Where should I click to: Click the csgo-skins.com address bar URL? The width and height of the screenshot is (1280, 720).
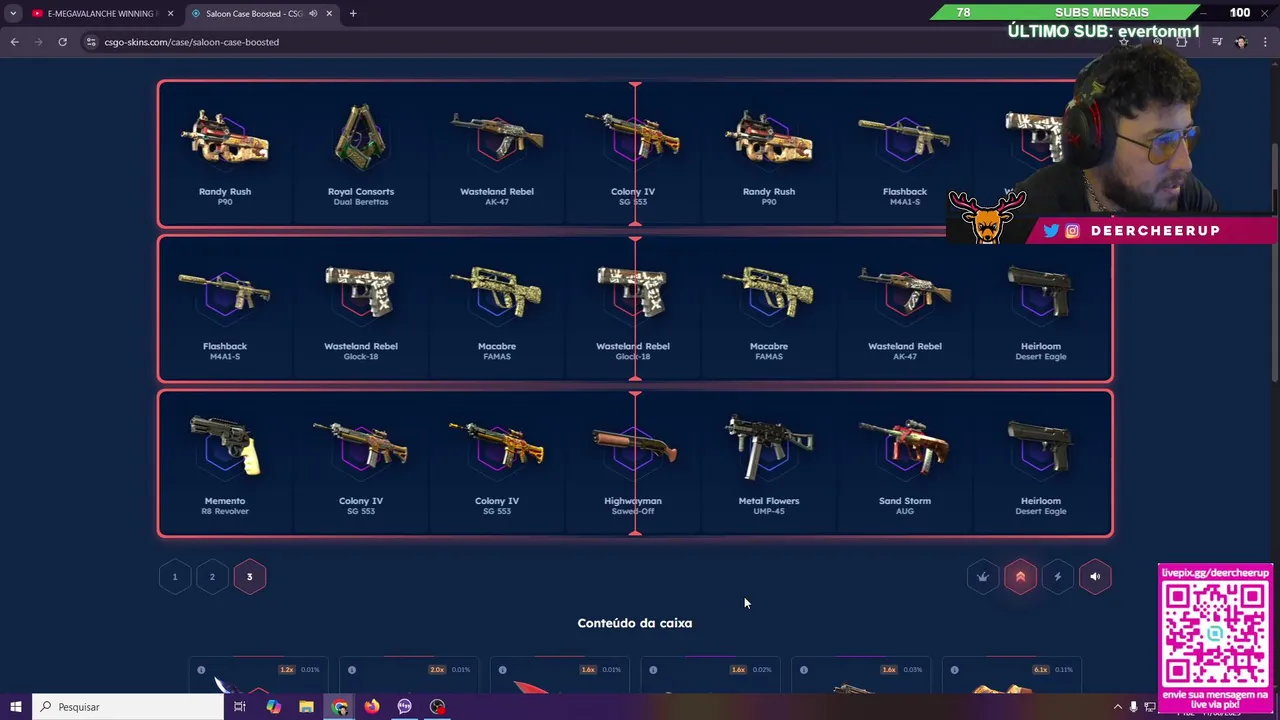coord(191,42)
